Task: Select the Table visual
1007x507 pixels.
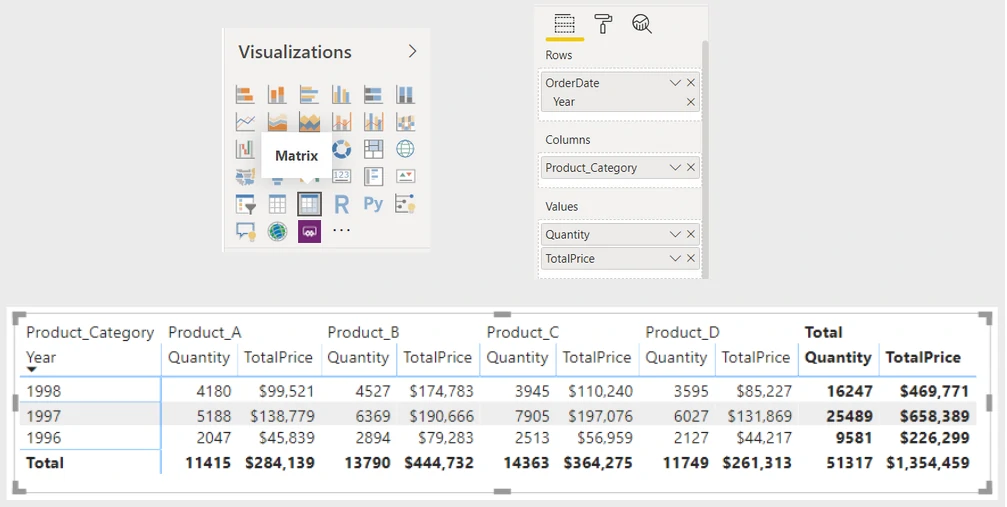Action: (277, 204)
